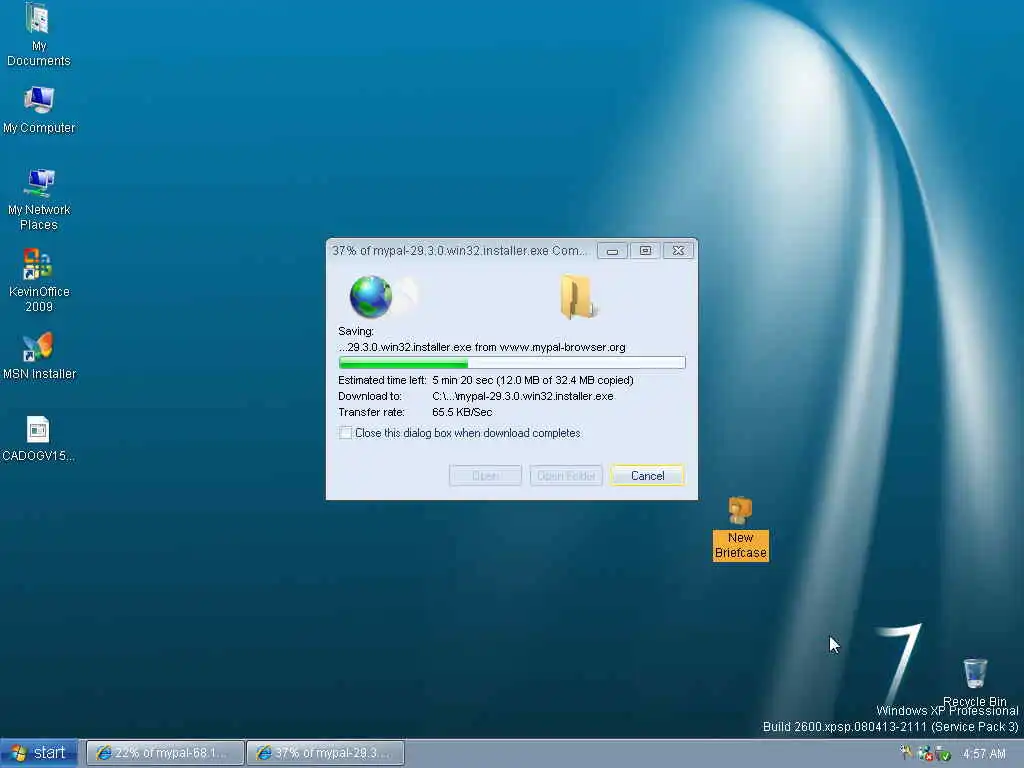Select the New Briefcase icon
This screenshot has width=1024, height=768.
click(741, 528)
